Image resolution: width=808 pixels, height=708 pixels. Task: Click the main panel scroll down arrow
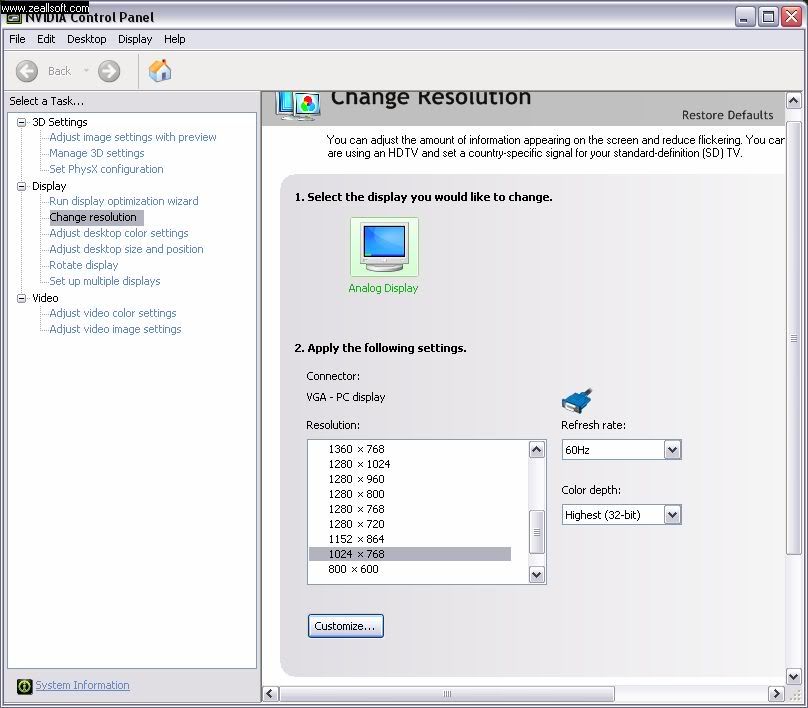point(794,677)
